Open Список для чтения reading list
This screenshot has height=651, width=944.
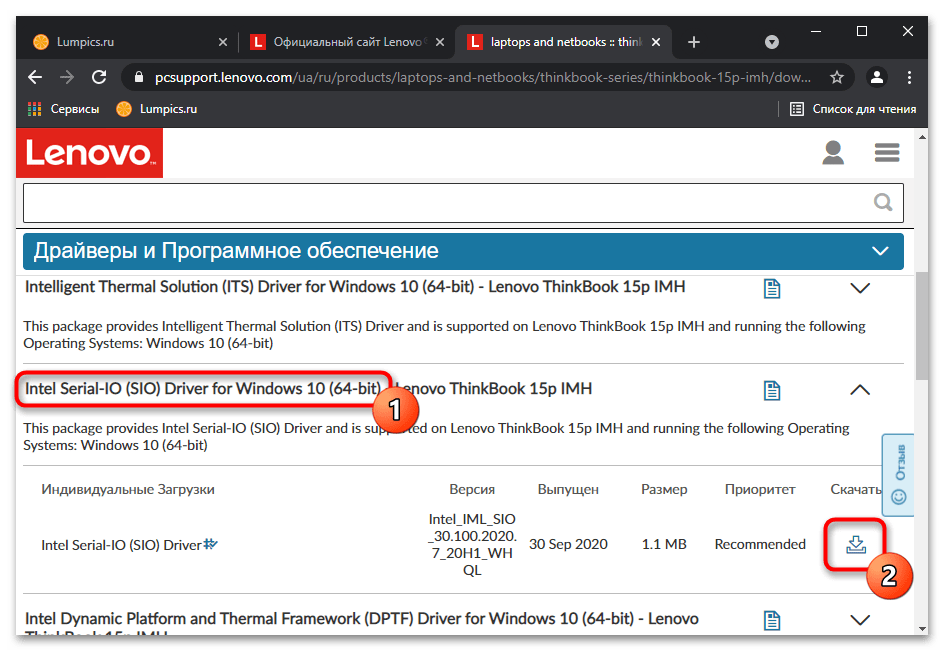point(852,109)
